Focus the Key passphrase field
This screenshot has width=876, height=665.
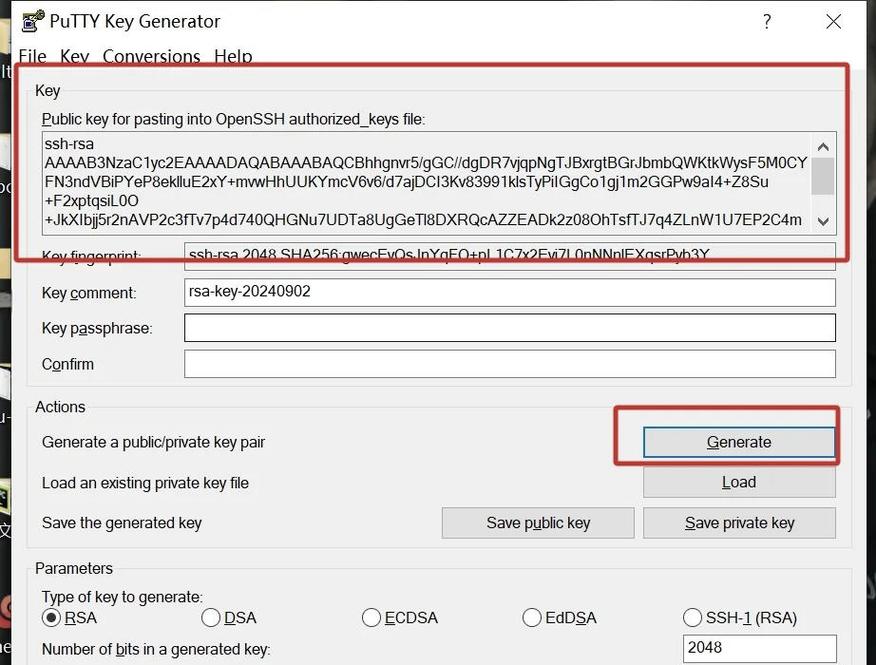(510, 327)
